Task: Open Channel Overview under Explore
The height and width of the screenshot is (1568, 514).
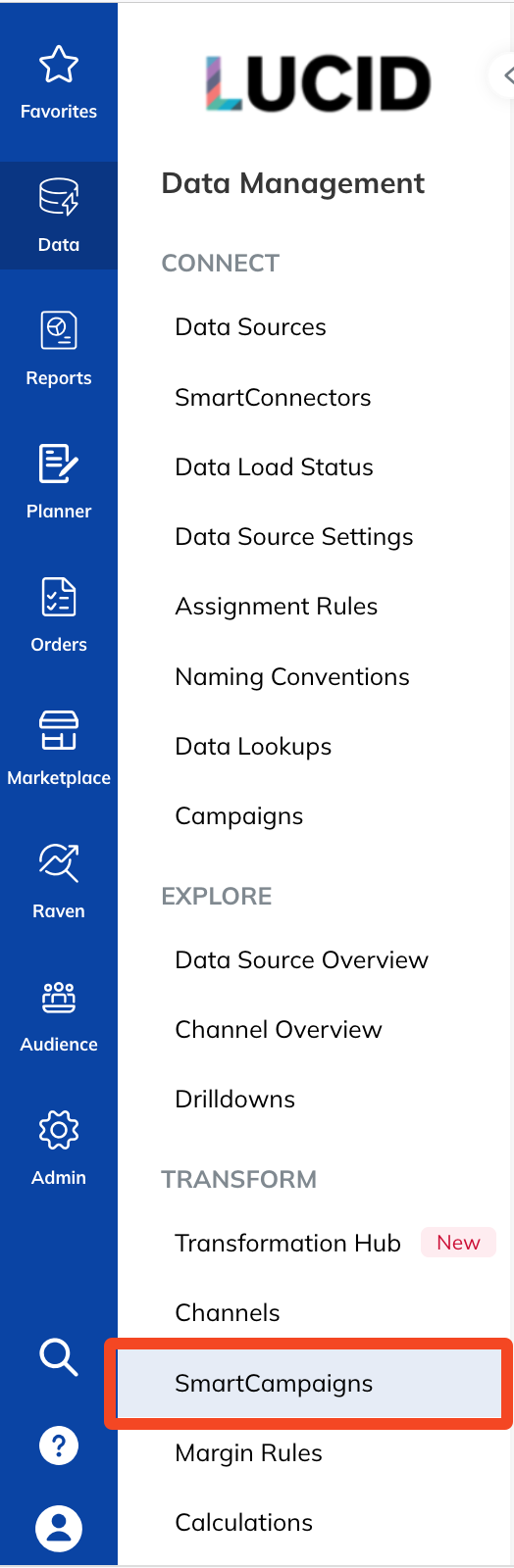Action: coord(279,1030)
